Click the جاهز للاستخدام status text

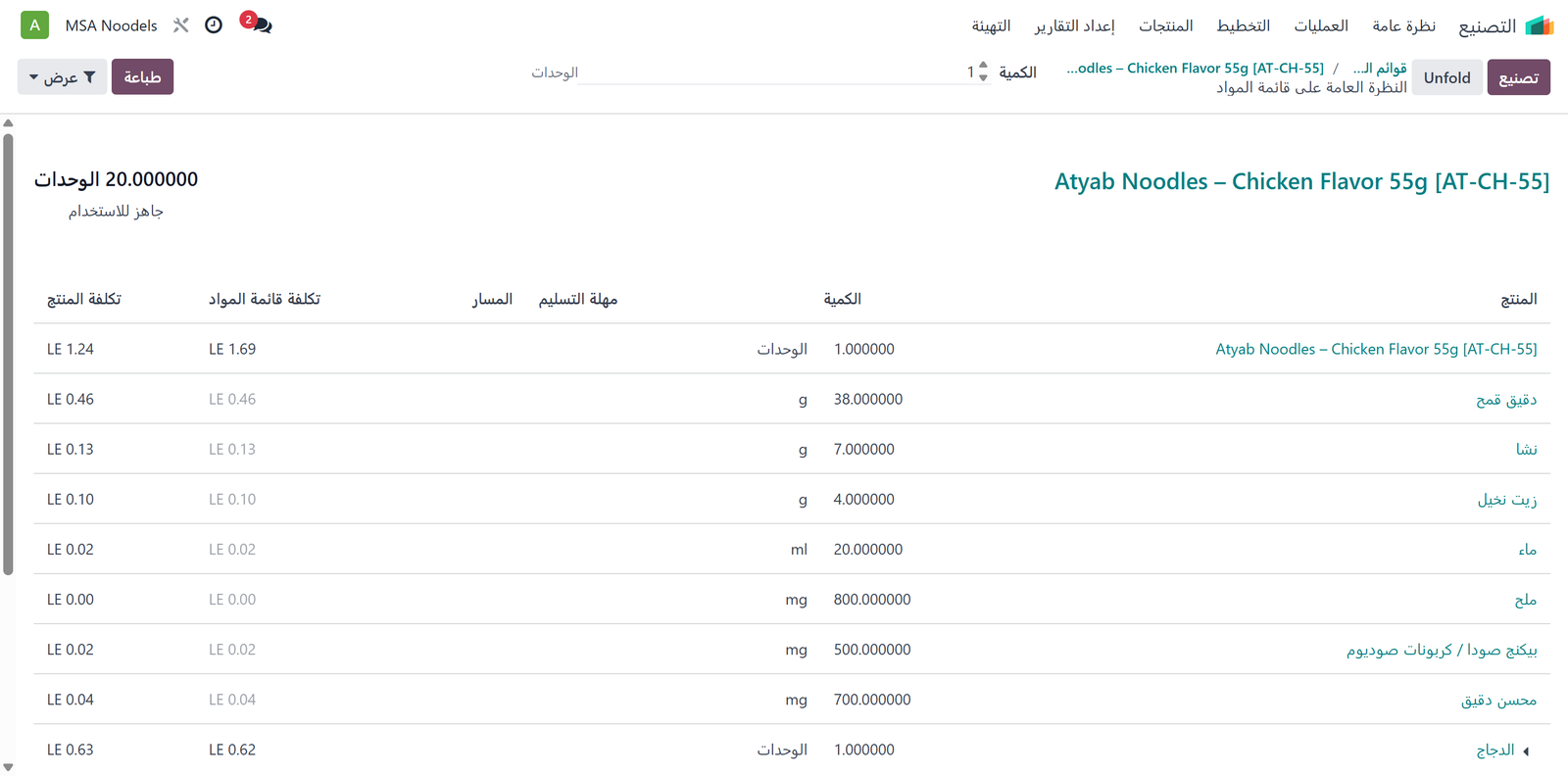tap(116, 211)
